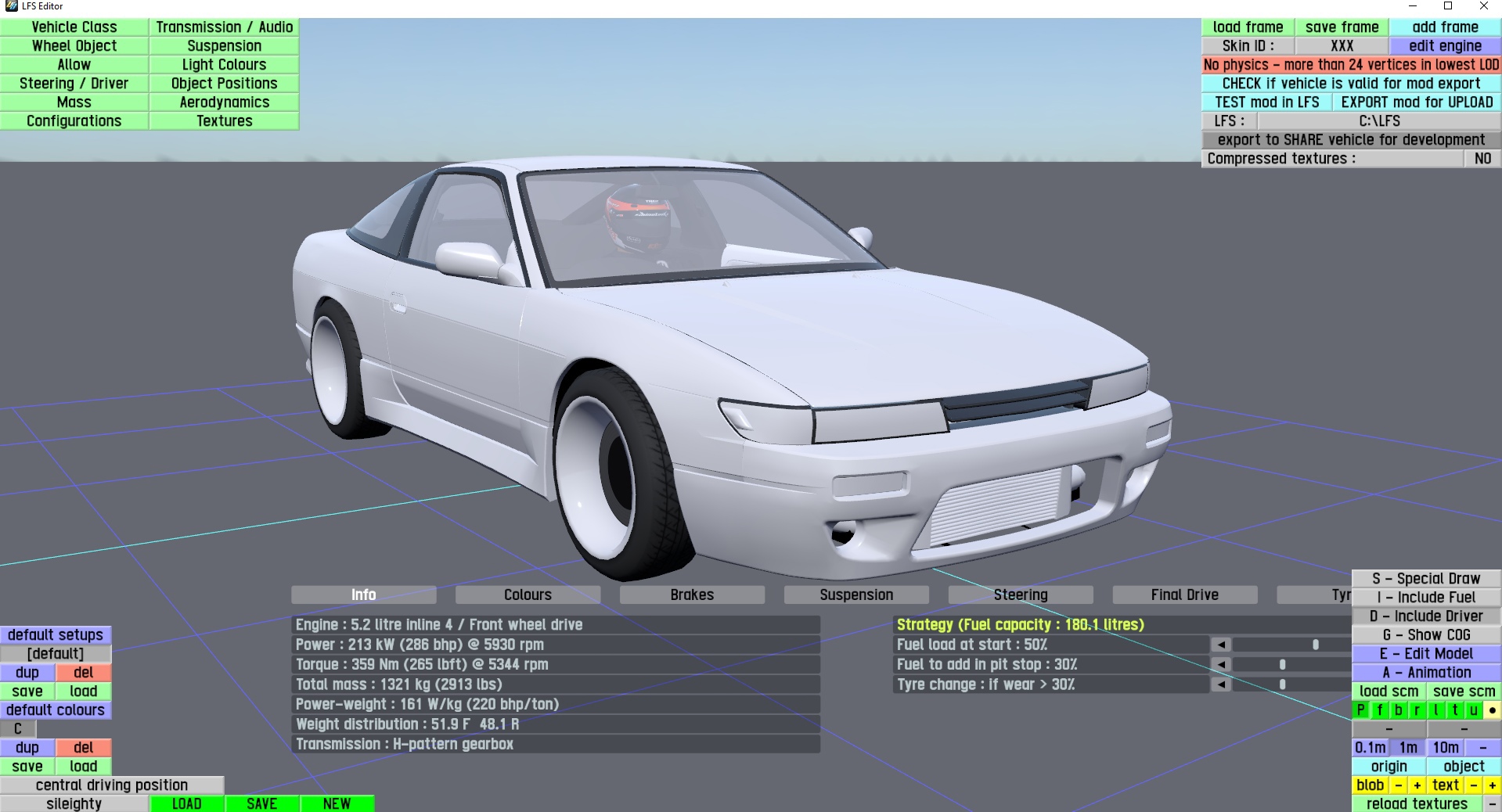
Task: Open the Steering tab
Action: tap(1021, 595)
